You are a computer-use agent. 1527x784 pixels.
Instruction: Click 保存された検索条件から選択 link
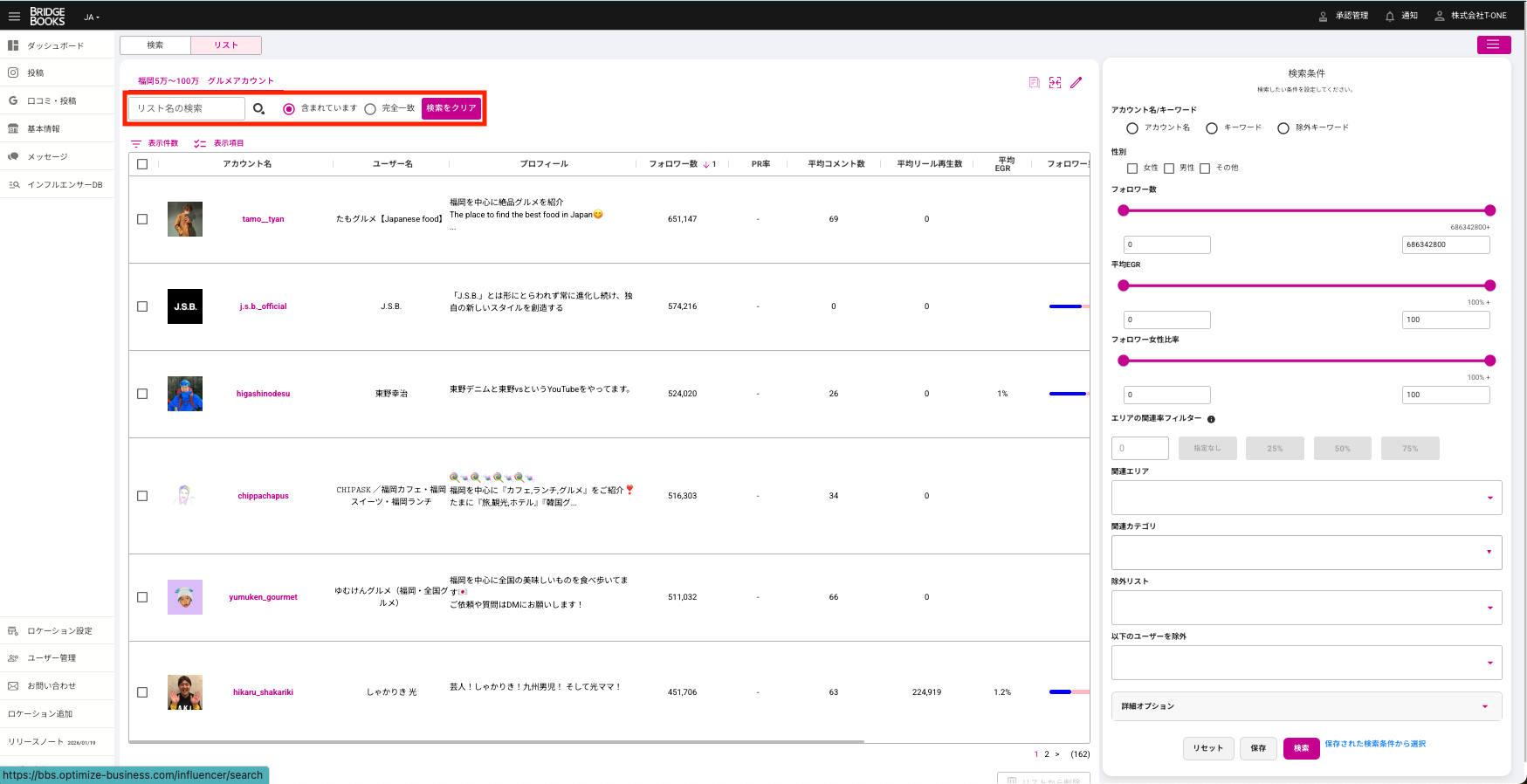click(1375, 744)
